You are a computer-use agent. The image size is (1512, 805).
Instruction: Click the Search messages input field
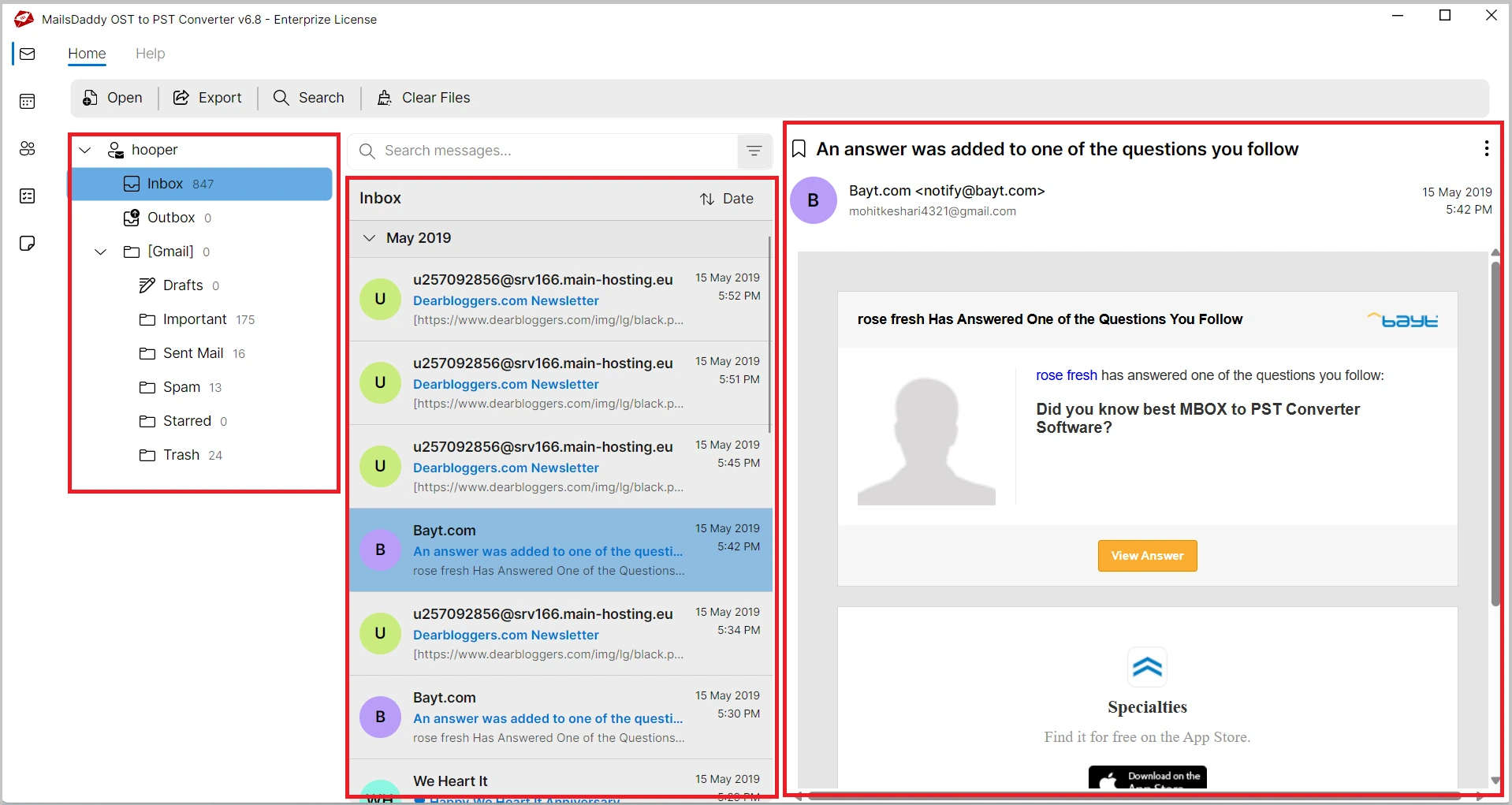click(552, 151)
